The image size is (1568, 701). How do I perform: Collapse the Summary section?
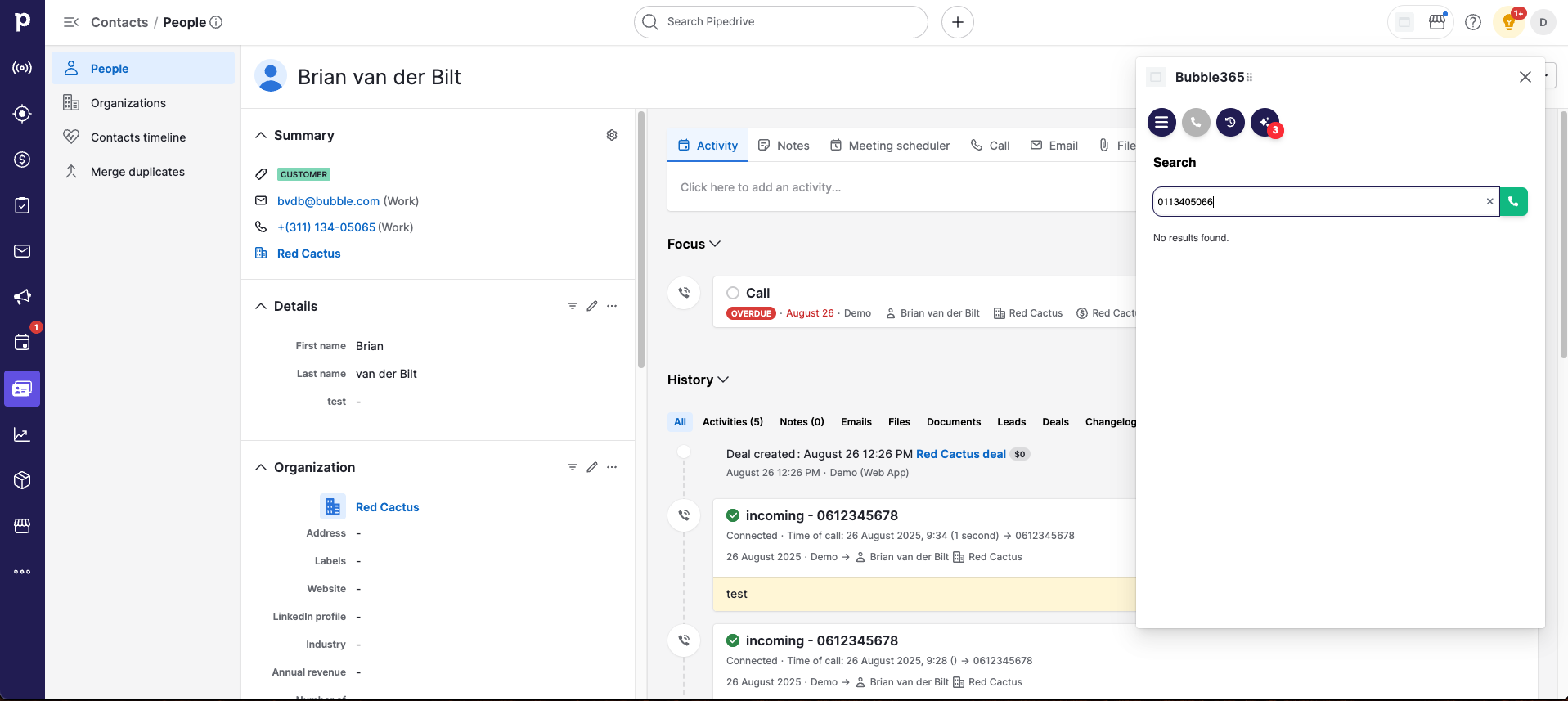(x=261, y=135)
